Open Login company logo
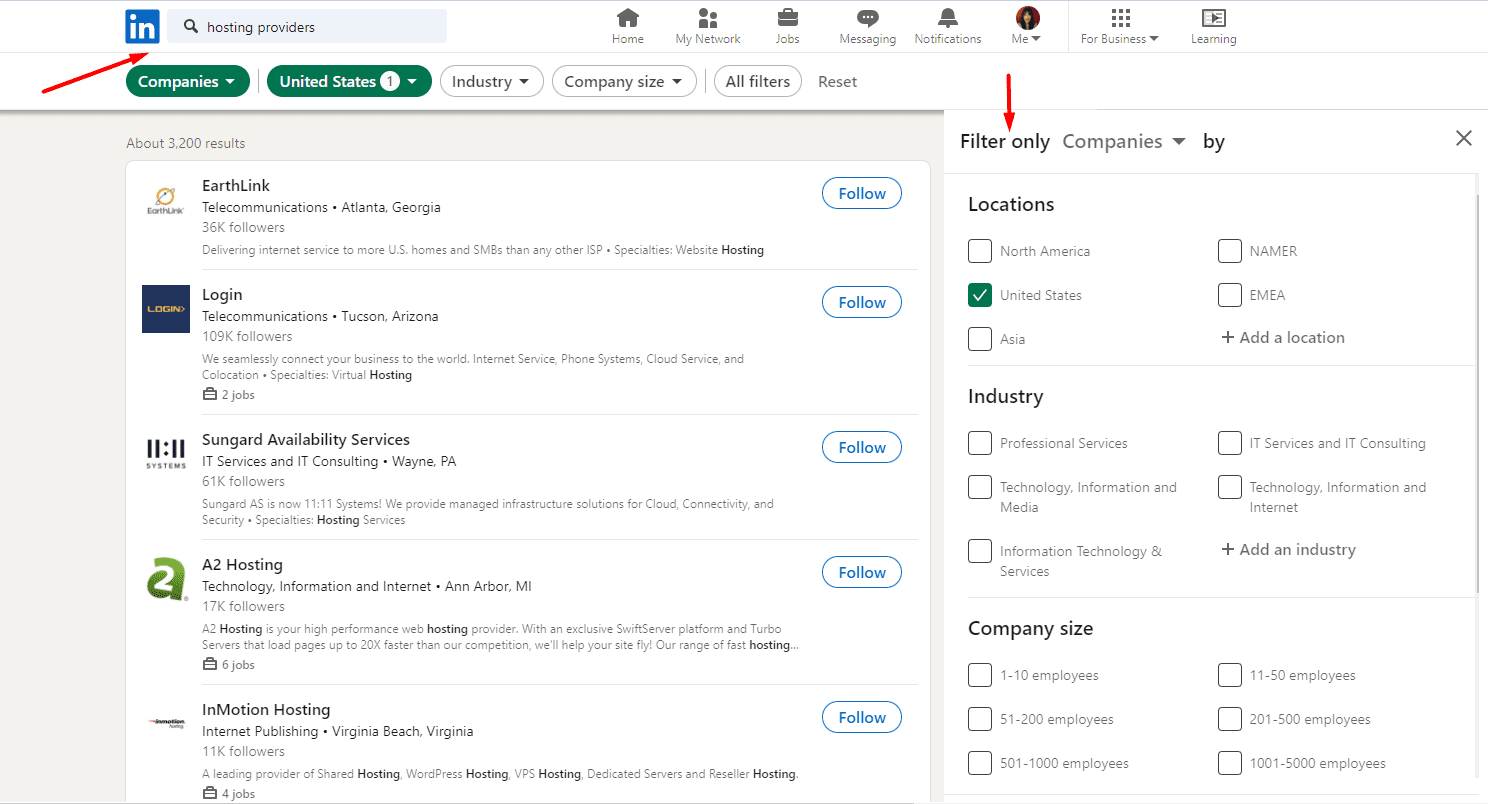 166,309
